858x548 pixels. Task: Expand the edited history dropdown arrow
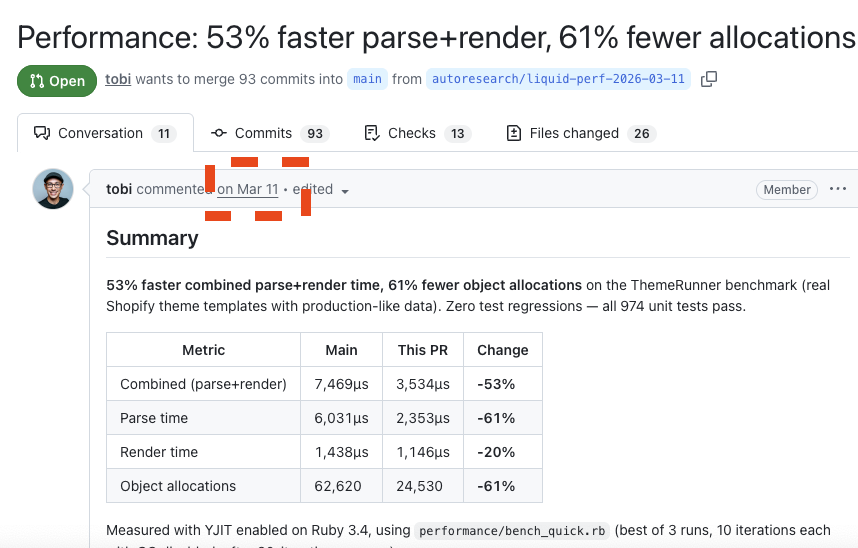click(x=345, y=191)
